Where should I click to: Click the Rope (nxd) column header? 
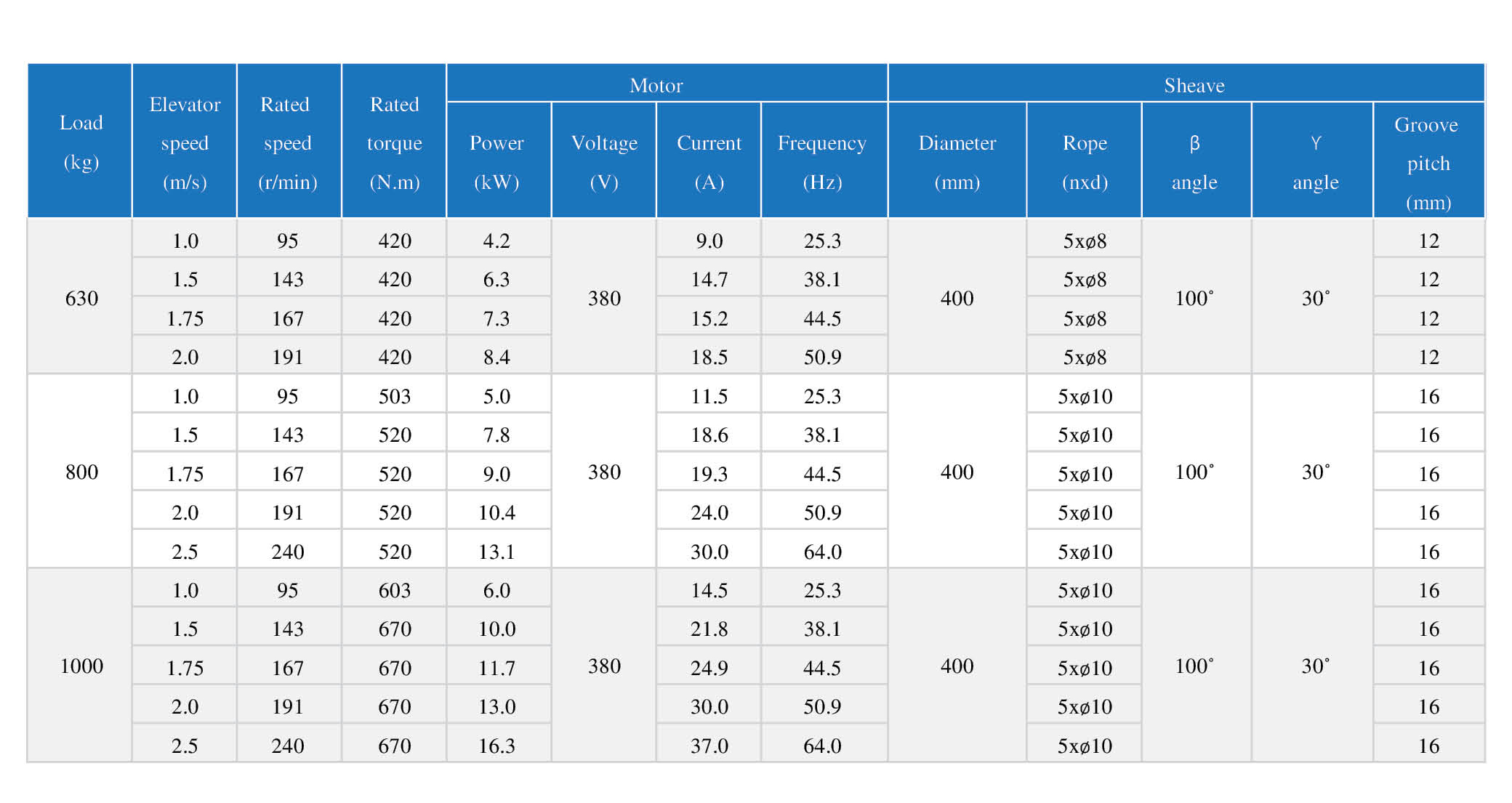1085,161
